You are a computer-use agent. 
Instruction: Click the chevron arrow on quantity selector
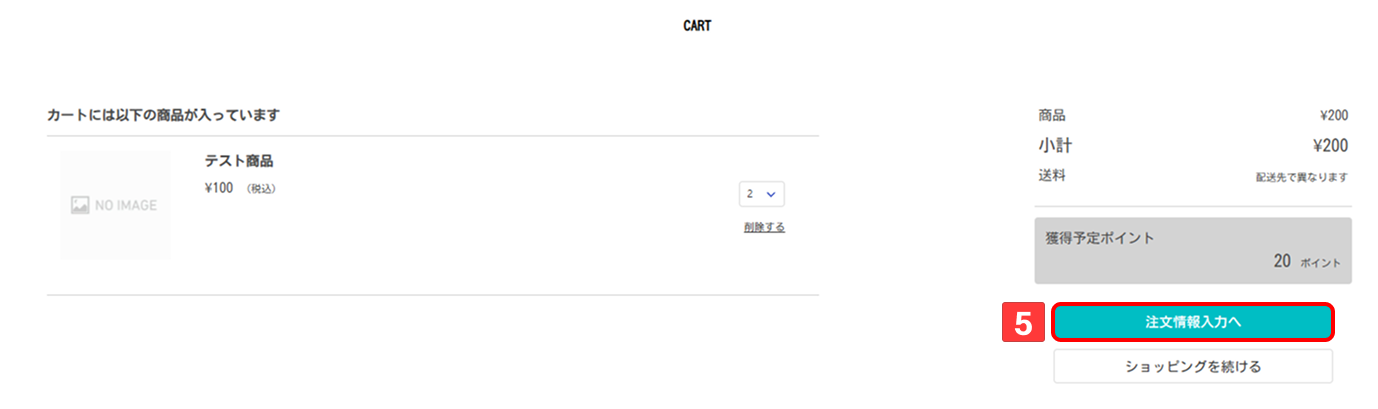click(x=770, y=193)
